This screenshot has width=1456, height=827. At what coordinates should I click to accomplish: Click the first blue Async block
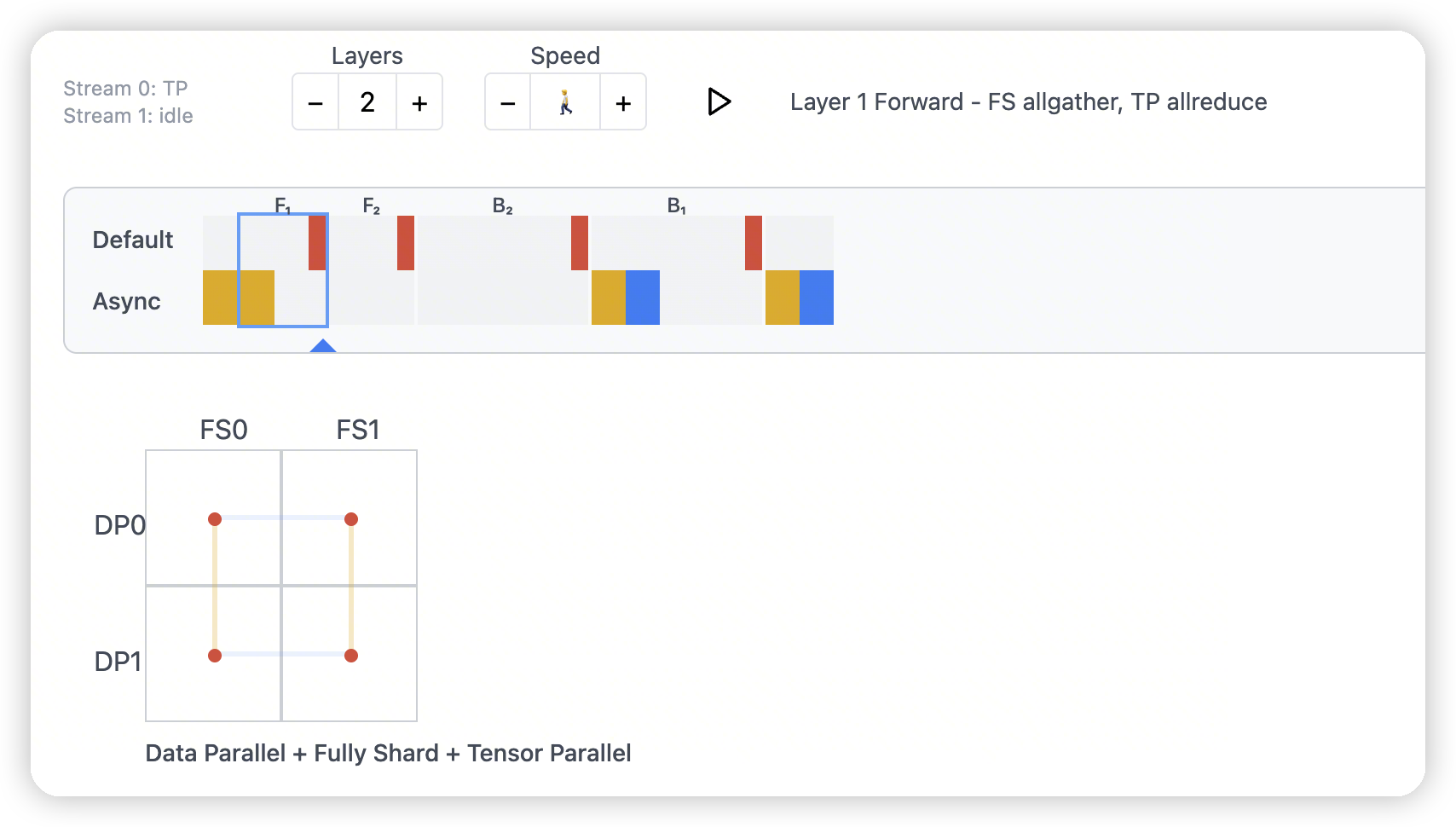pyautogui.click(x=643, y=298)
